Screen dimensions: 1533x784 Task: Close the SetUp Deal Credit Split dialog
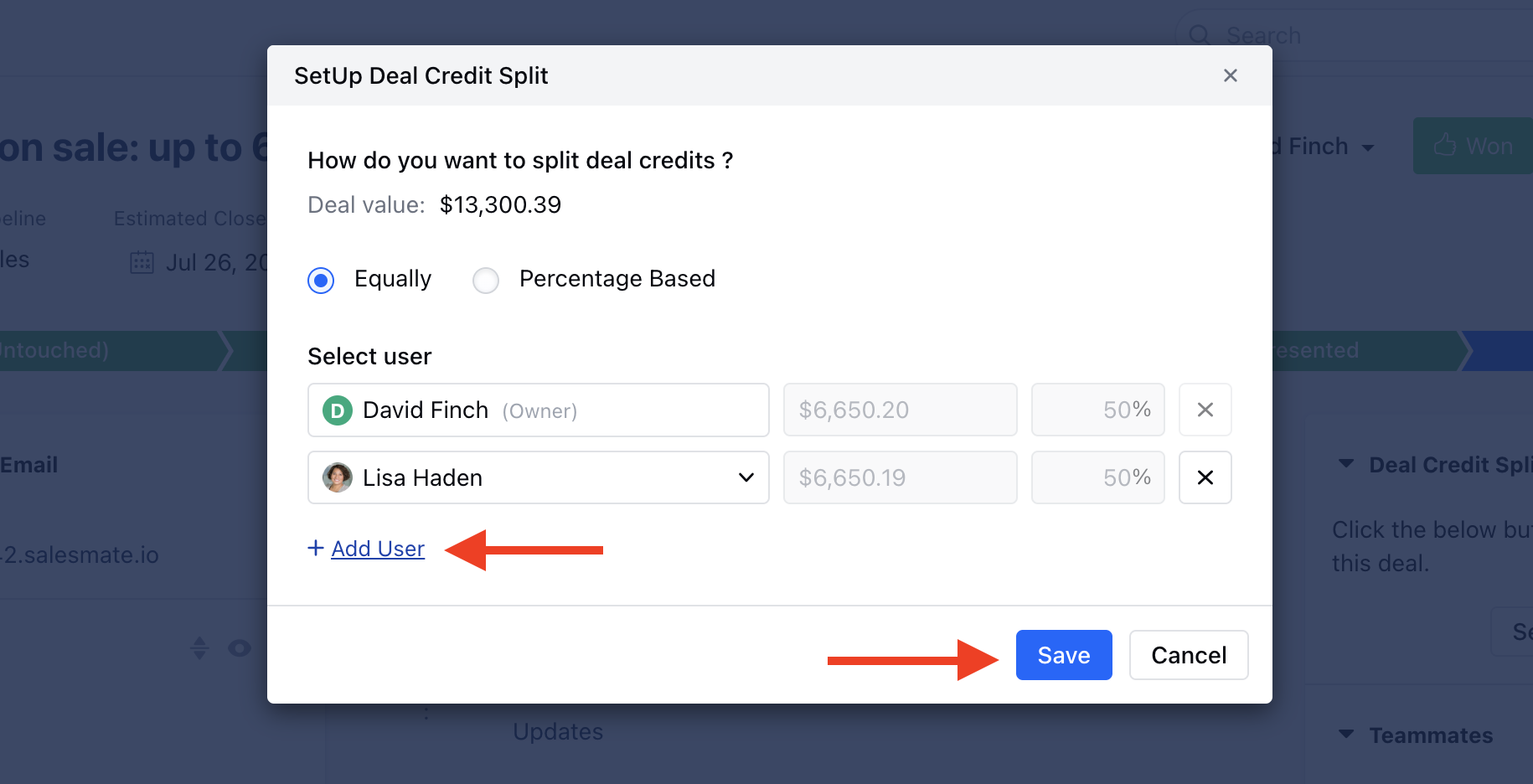(1230, 75)
